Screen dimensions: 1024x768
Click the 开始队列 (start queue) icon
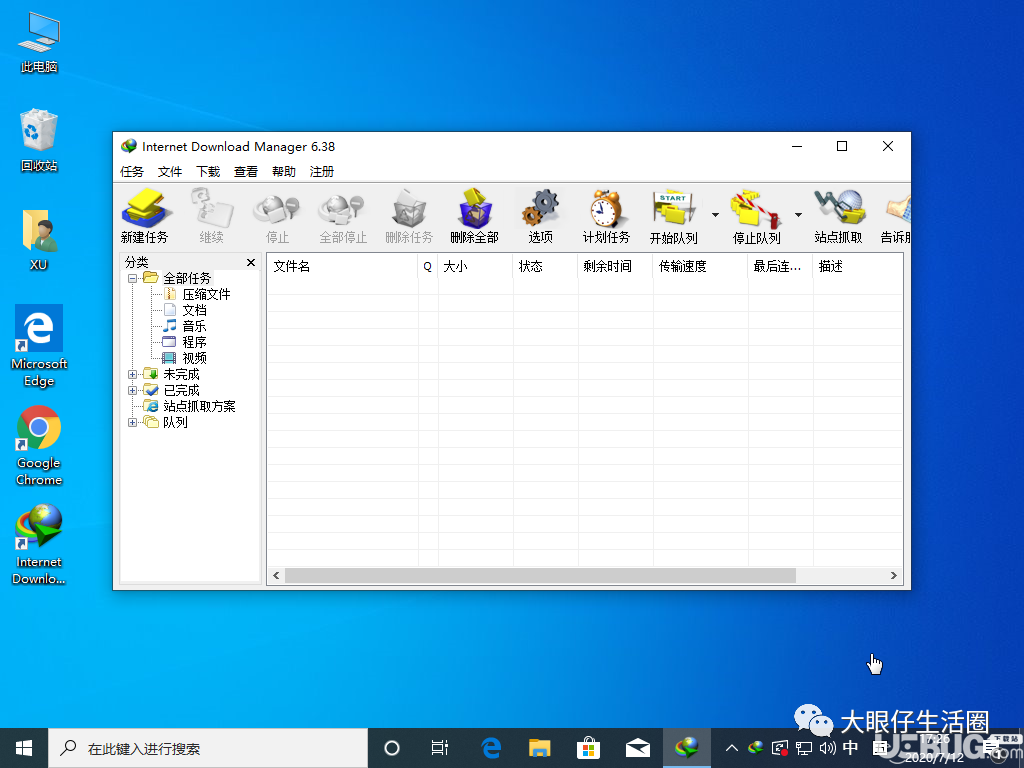pyautogui.click(x=674, y=216)
